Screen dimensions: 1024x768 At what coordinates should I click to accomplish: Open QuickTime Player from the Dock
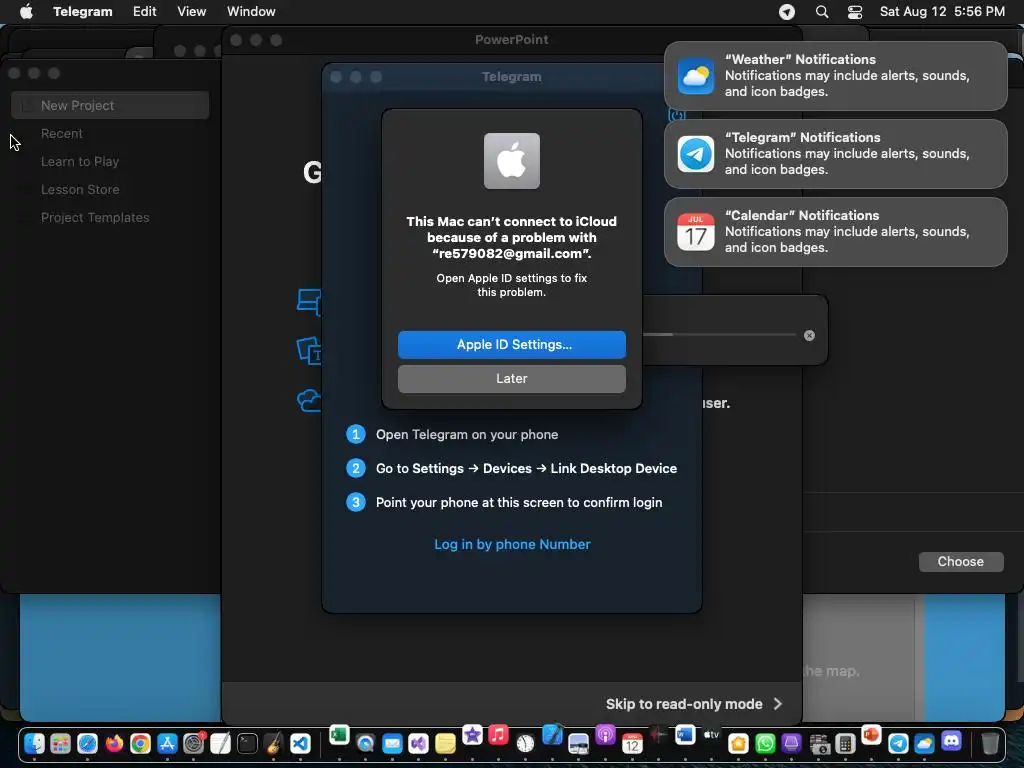pos(365,743)
